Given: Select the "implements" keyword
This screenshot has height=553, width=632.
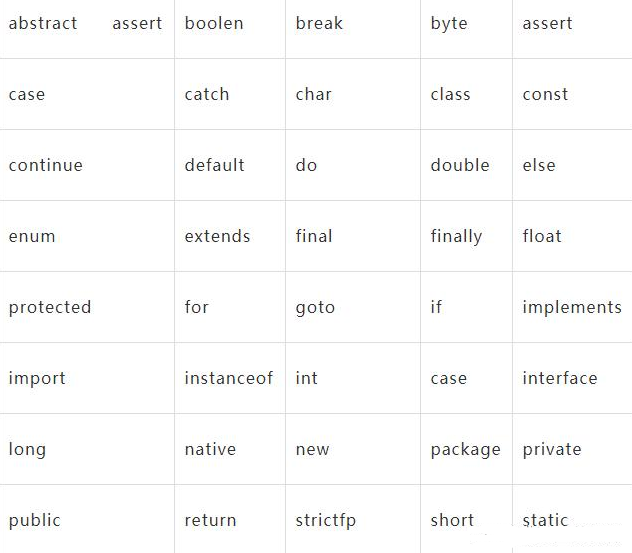Looking at the screenshot, I should 572,307.
